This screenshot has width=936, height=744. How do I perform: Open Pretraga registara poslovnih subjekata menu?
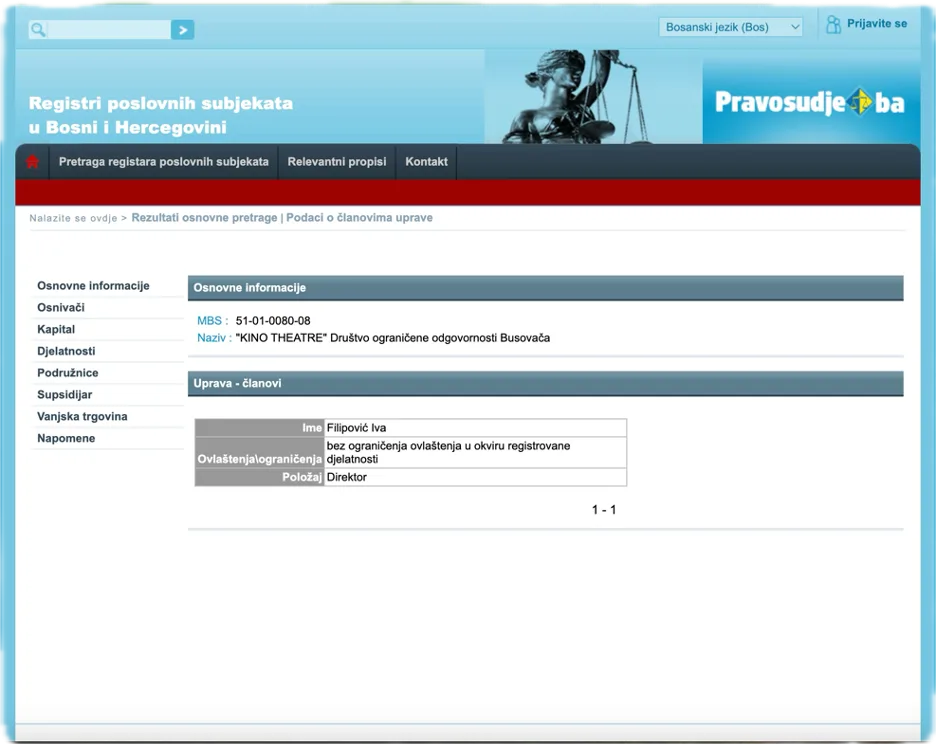[x=163, y=162]
